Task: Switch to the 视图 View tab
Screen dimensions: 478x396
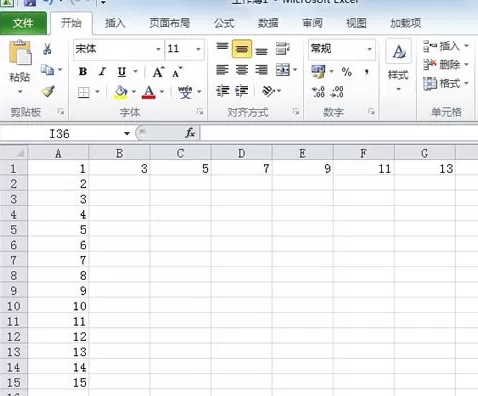Action: pyautogui.click(x=356, y=23)
